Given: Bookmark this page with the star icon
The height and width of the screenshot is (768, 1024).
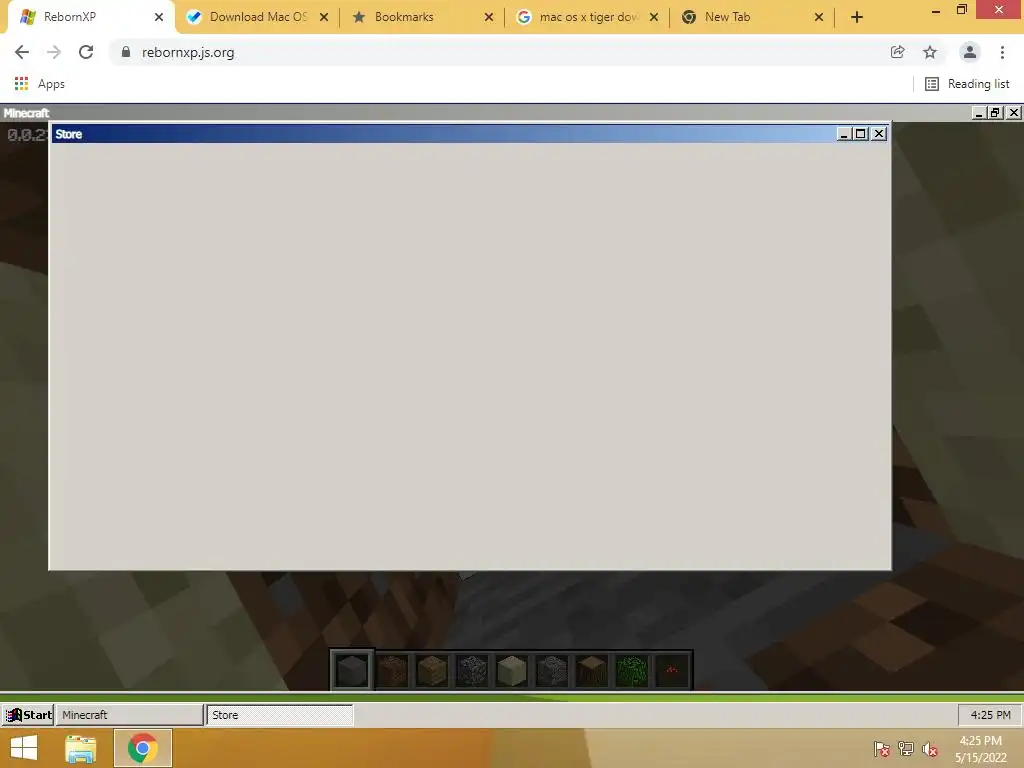Looking at the screenshot, I should point(930,52).
